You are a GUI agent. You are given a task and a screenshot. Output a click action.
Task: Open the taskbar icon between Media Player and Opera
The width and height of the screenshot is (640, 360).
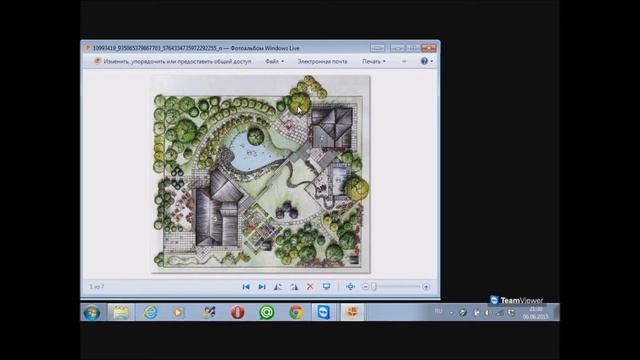tap(209, 313)
